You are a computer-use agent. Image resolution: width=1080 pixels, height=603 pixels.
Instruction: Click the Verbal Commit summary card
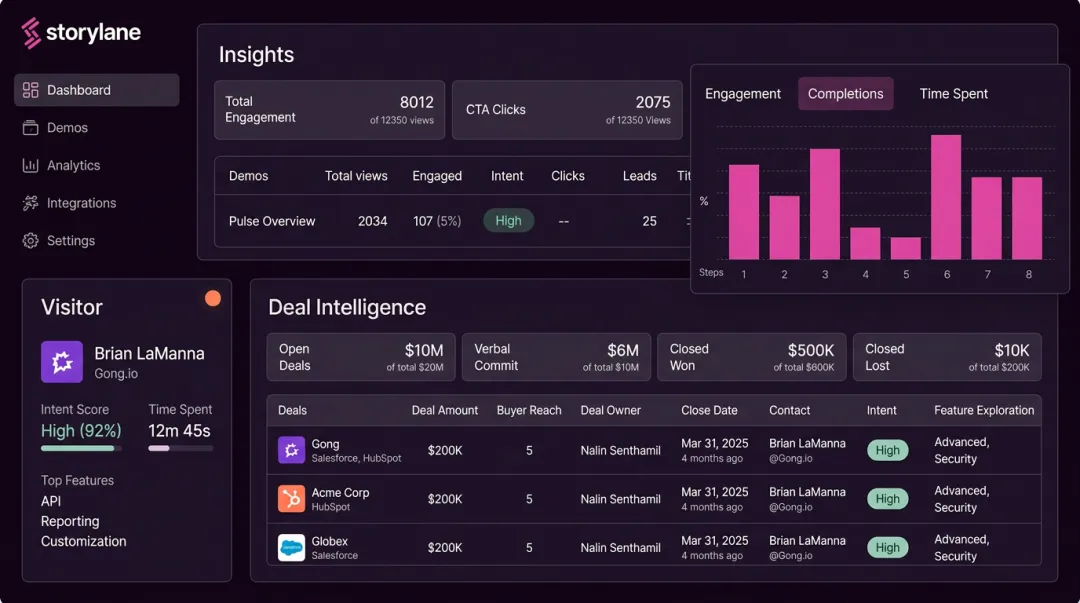[556, 357]
